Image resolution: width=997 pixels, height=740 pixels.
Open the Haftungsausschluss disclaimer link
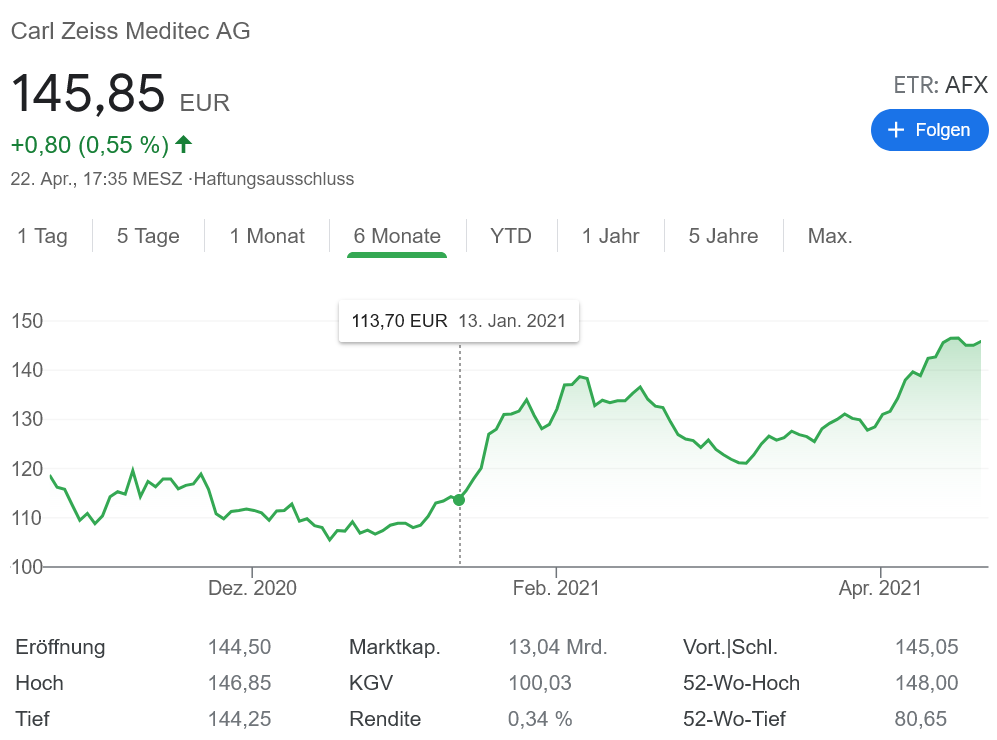point(274,179)
